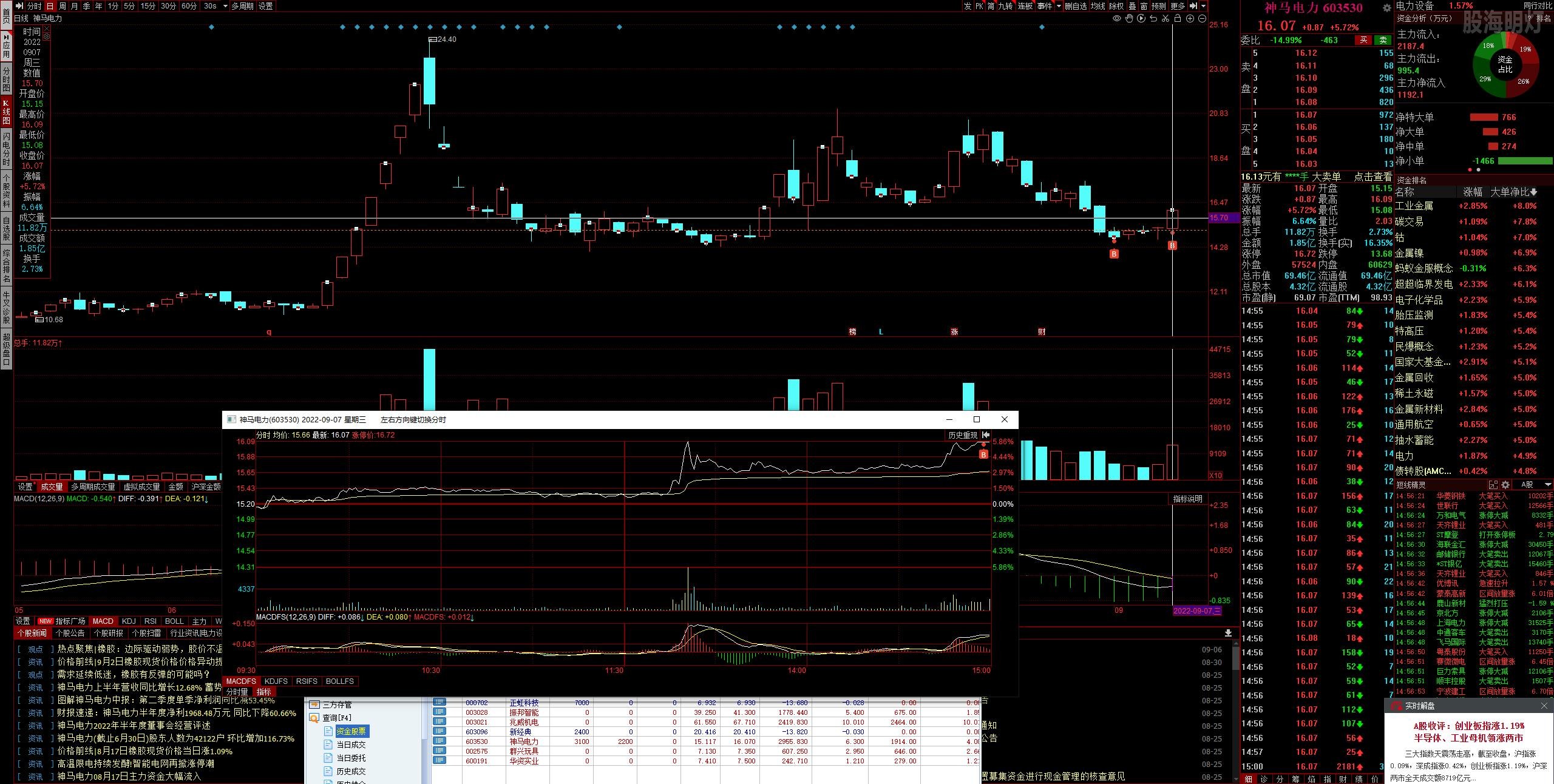Toggle the 预测 forecast button
Screen dimensions: 1554x784
(1159, 6)
